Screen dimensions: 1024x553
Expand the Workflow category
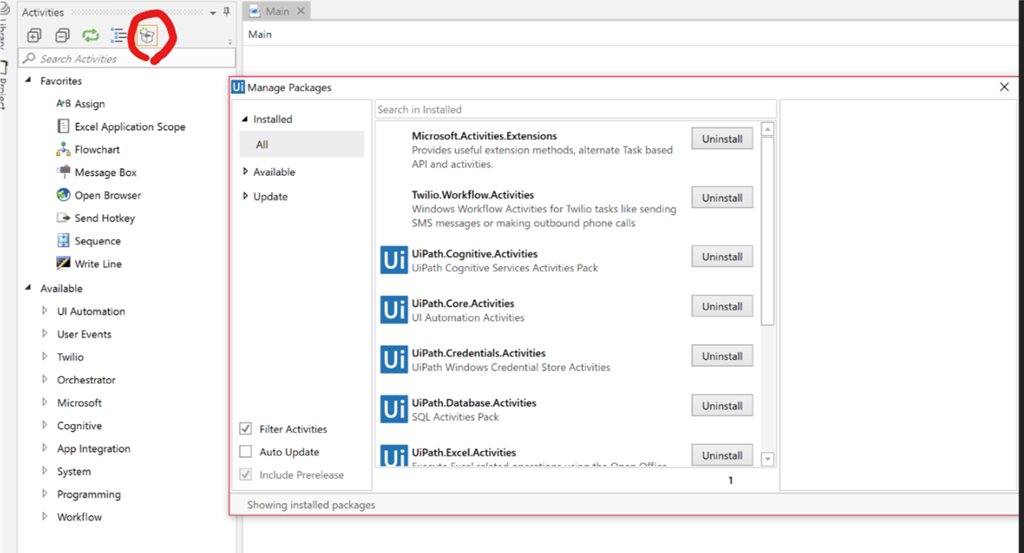[x=44, y=516]
